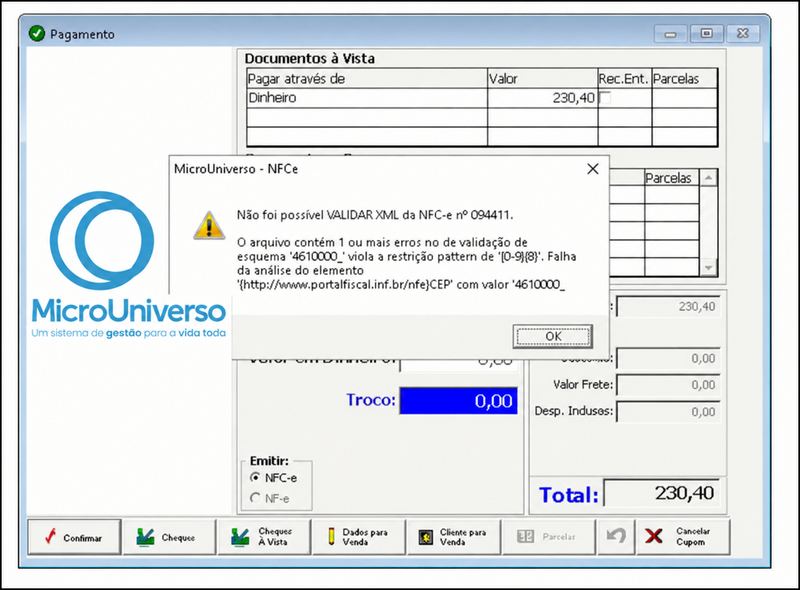Viewport: 800px width, 590px height.
Task: Open Cliente para Venda
Action: click(454, 537)
